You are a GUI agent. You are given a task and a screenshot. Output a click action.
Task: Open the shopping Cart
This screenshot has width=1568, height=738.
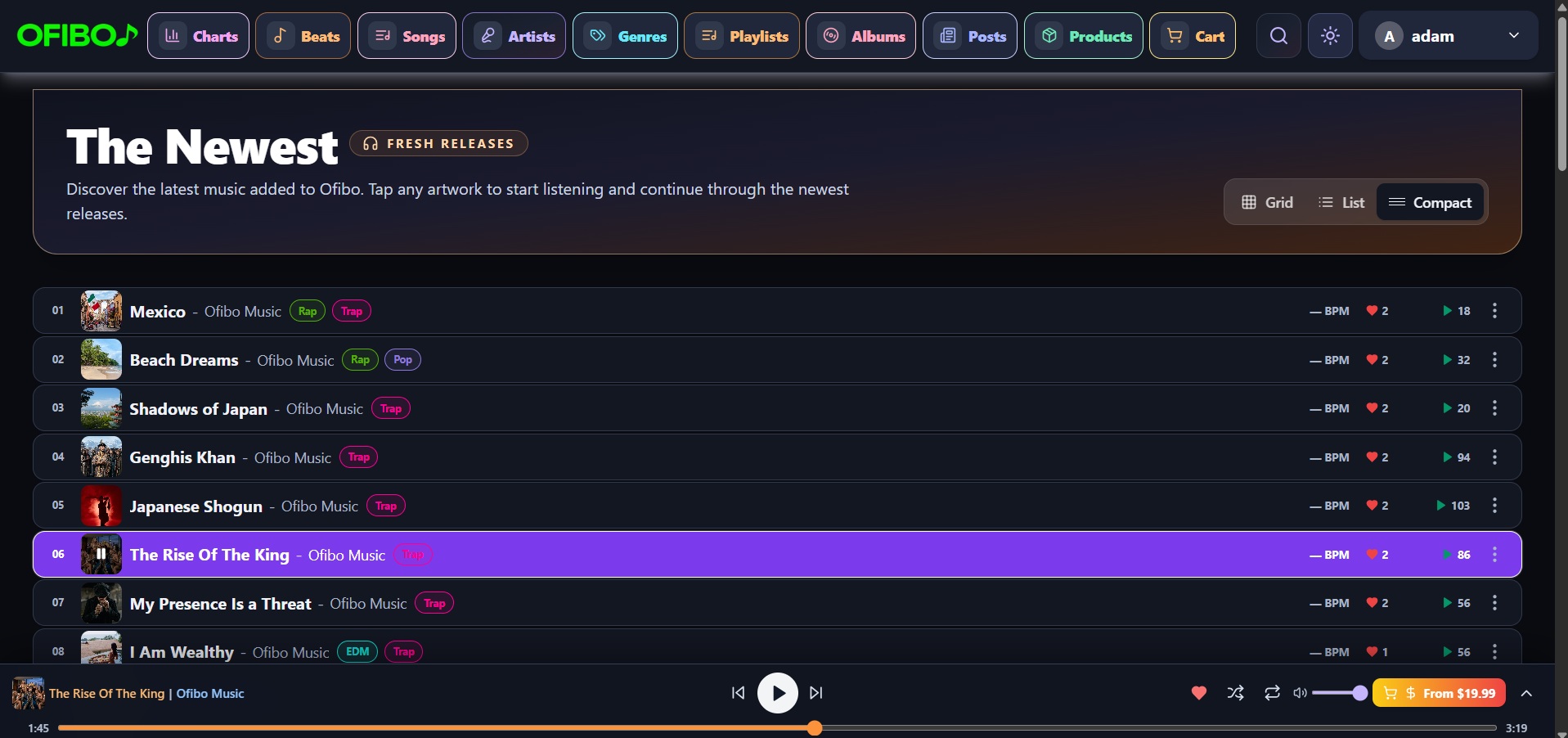(1193, 36)
